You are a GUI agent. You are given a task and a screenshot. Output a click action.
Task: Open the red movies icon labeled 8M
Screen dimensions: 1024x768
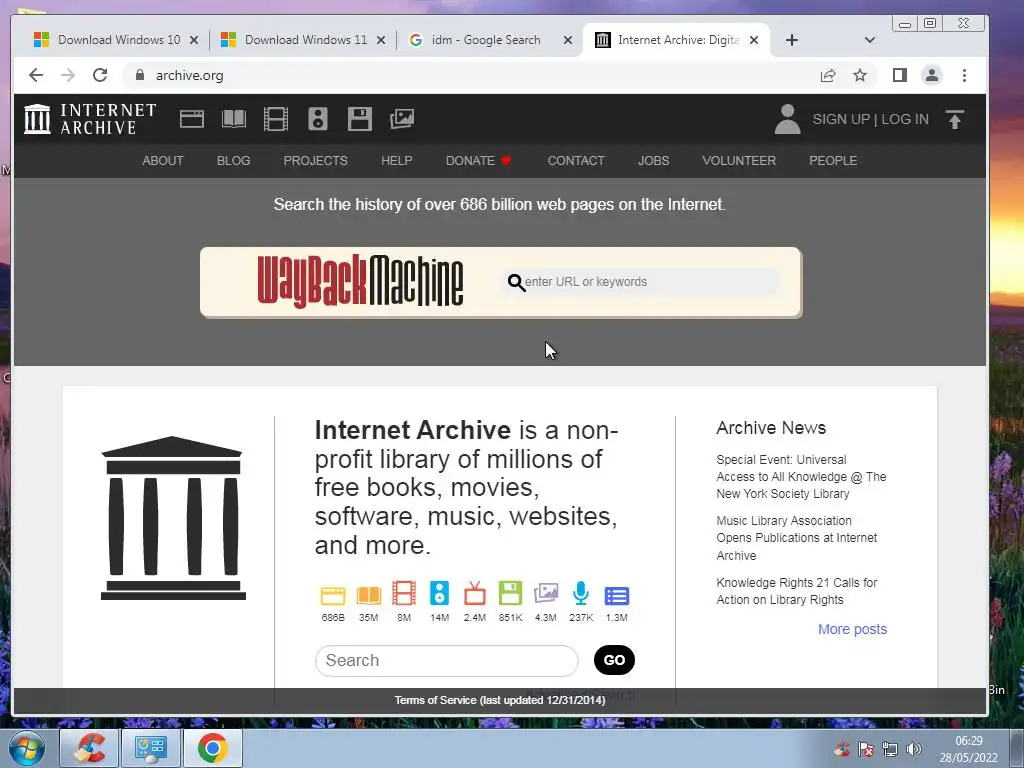click(x=404, y=594)
